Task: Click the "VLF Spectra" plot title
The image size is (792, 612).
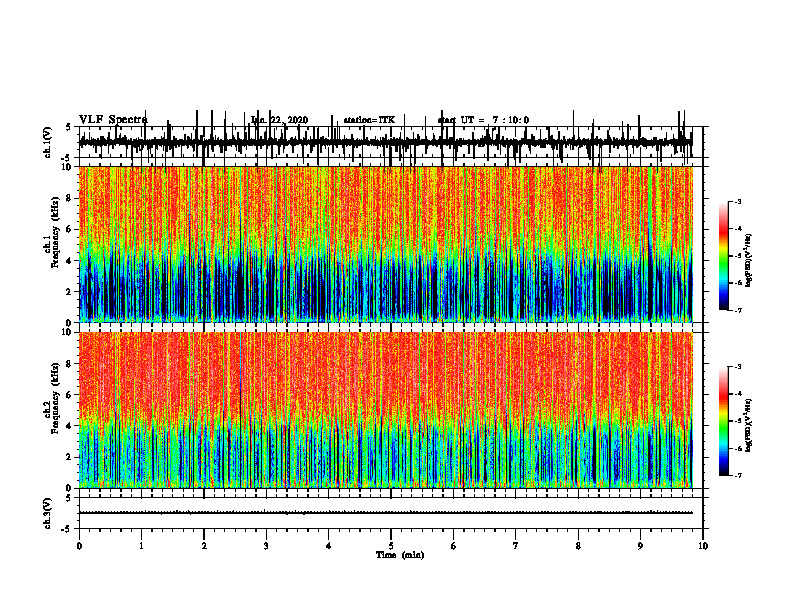Action: pyautogui.click(x=113, y=120)
